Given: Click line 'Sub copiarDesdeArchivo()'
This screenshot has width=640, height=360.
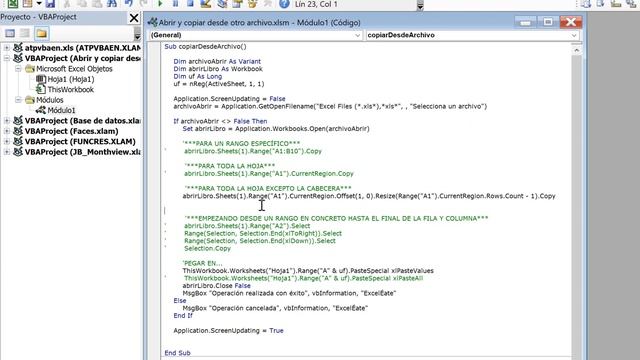Looking at the screenshot, I should (205, 46).
